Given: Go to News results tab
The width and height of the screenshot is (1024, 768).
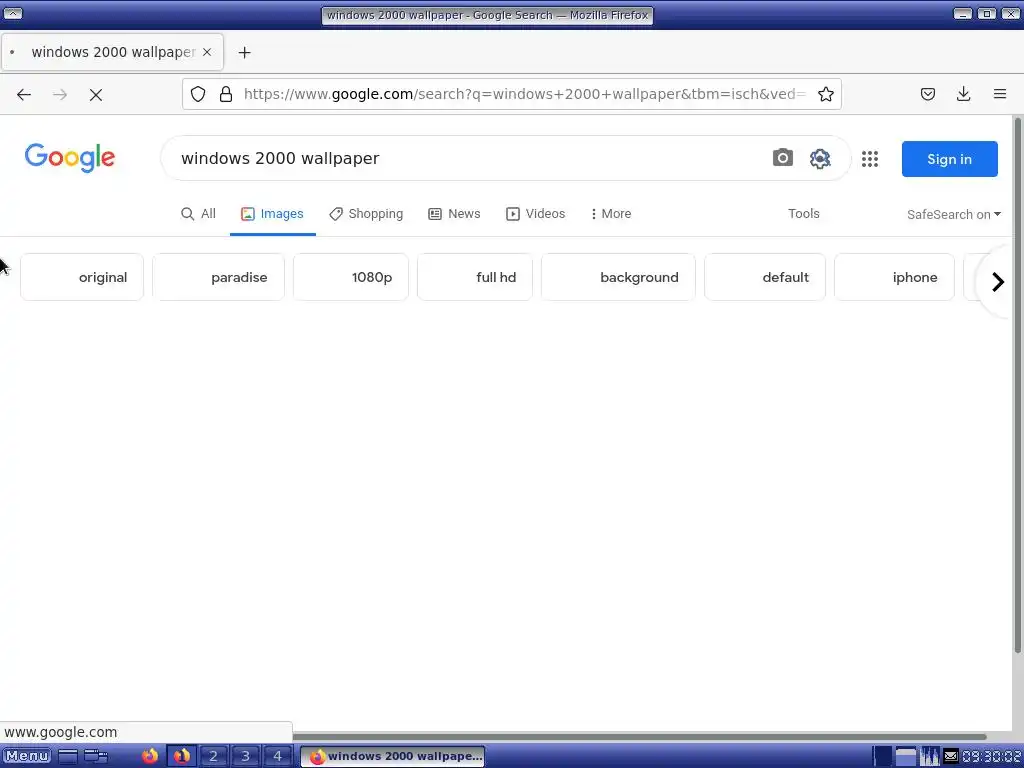Looking at the screenshot, I should point(454,214).
